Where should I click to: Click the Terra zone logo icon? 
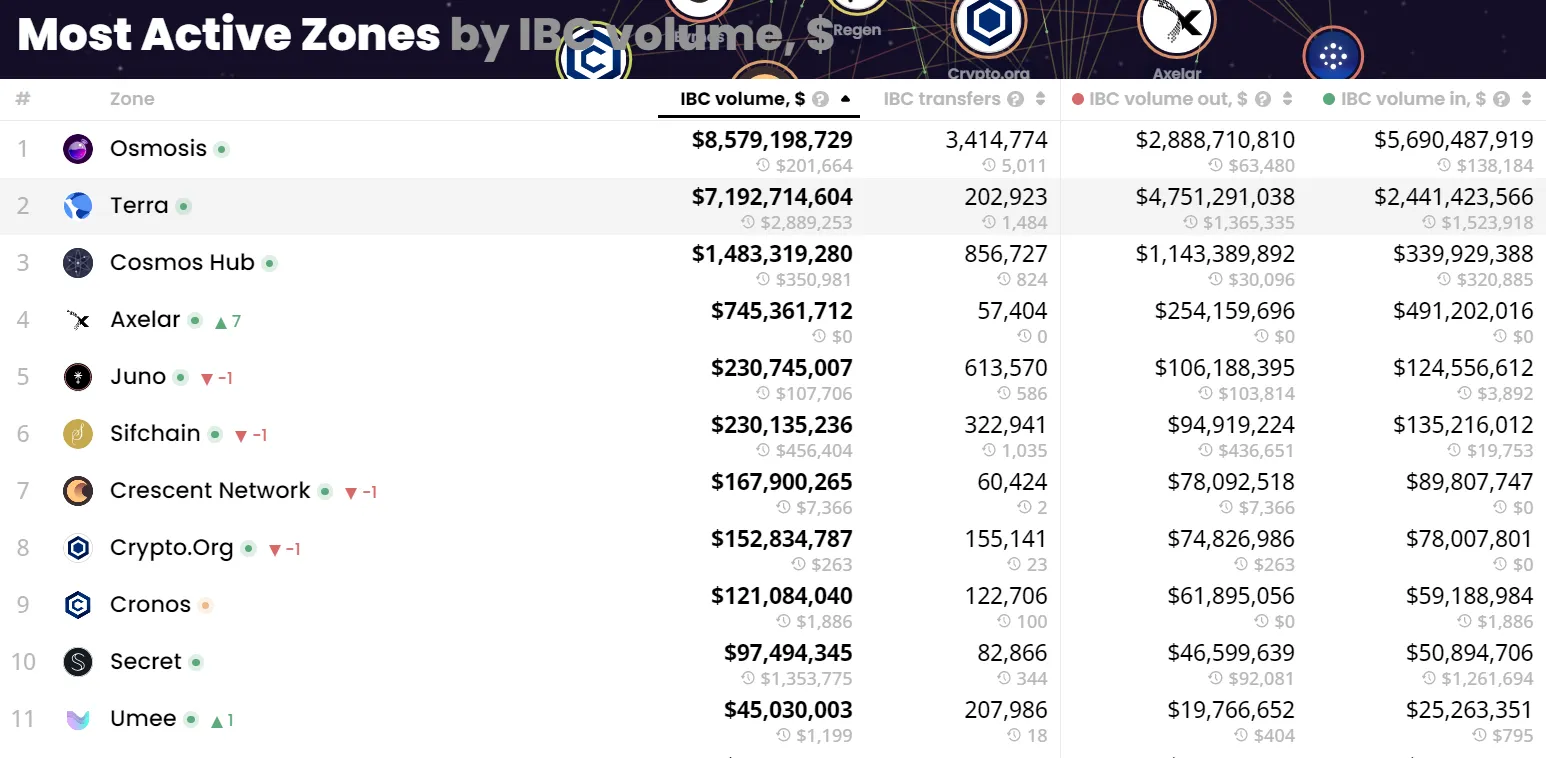click(x=78, y=206)
